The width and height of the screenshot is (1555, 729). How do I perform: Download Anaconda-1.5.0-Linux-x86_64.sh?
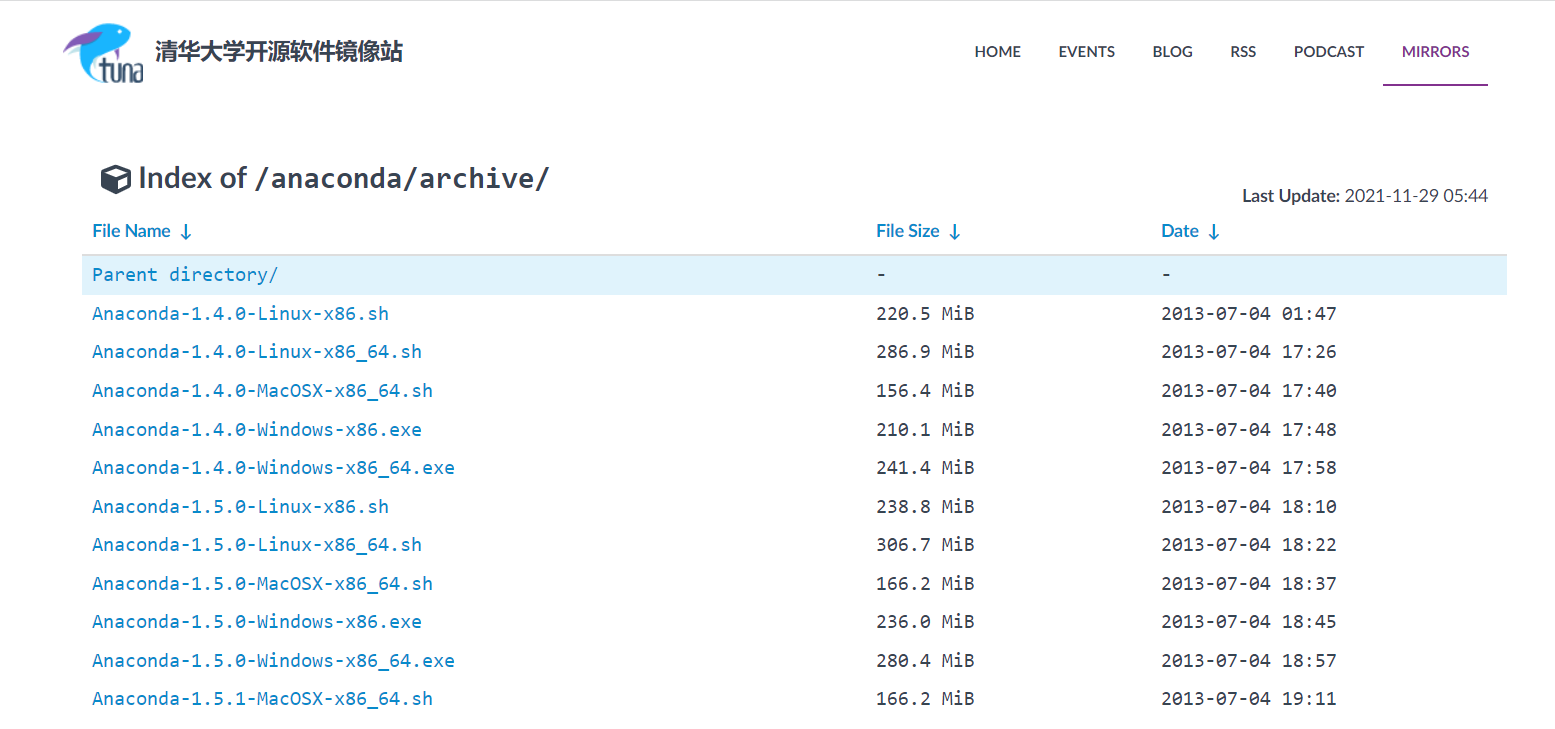257,544
